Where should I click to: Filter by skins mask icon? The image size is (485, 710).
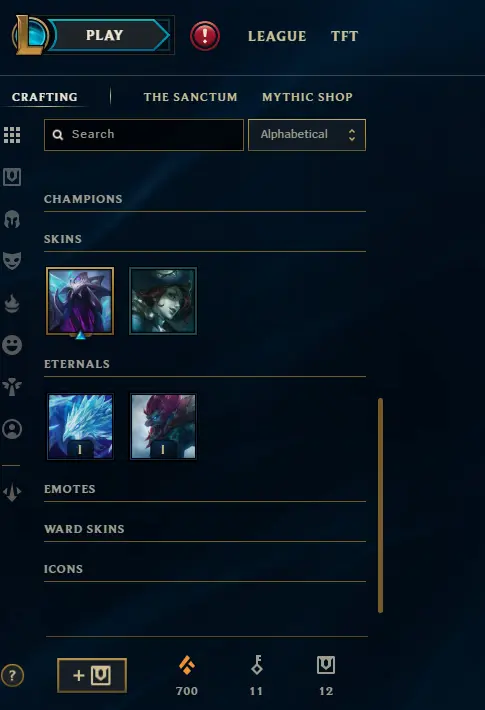click(12, 261)
